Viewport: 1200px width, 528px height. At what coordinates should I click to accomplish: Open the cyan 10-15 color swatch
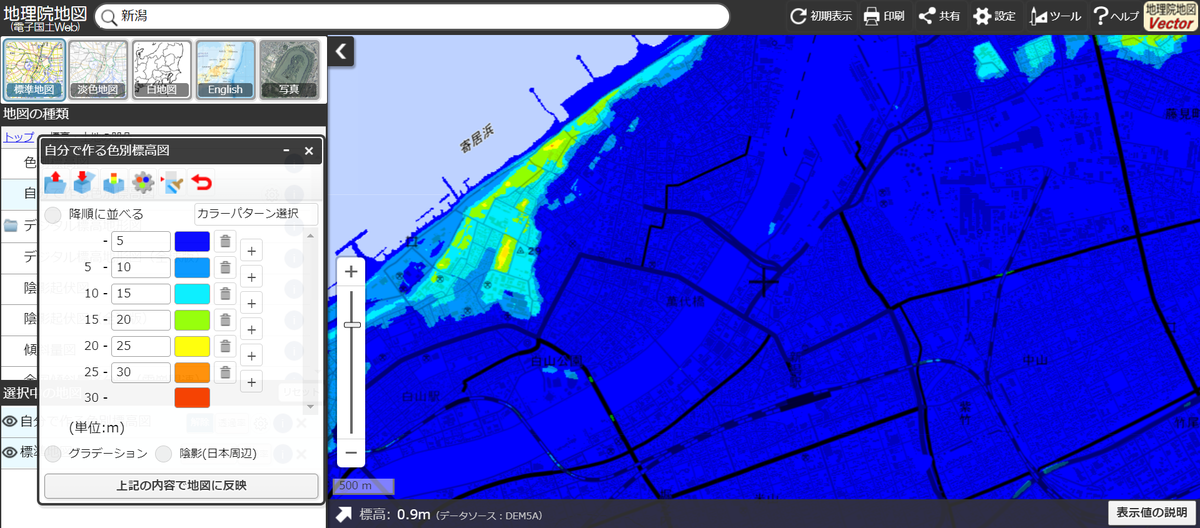(192, 294)
